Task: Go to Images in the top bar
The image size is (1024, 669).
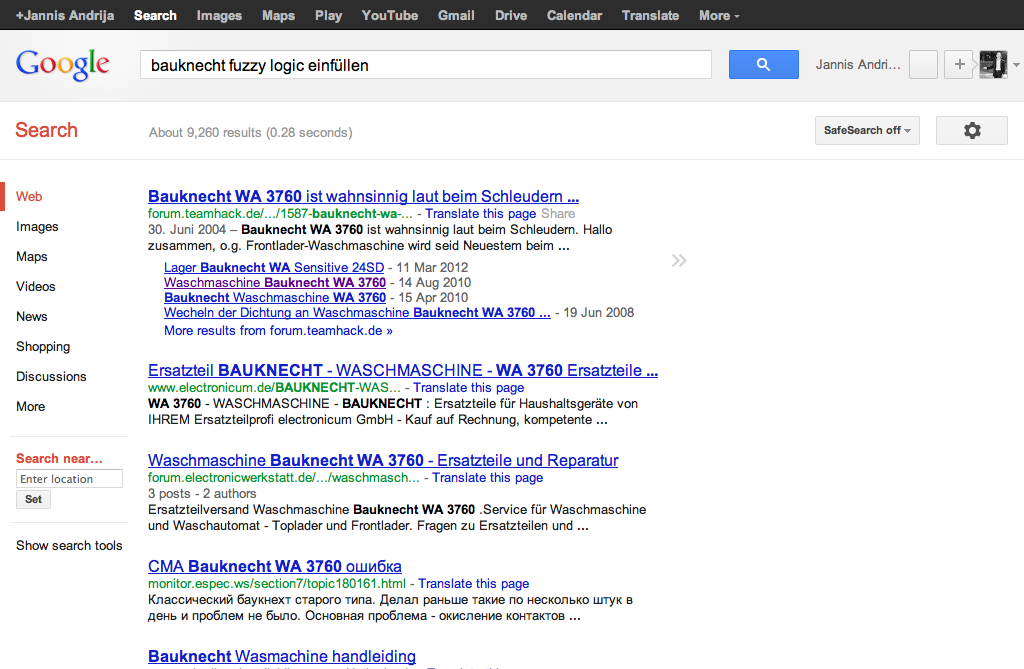Action: tap(219, 16)
